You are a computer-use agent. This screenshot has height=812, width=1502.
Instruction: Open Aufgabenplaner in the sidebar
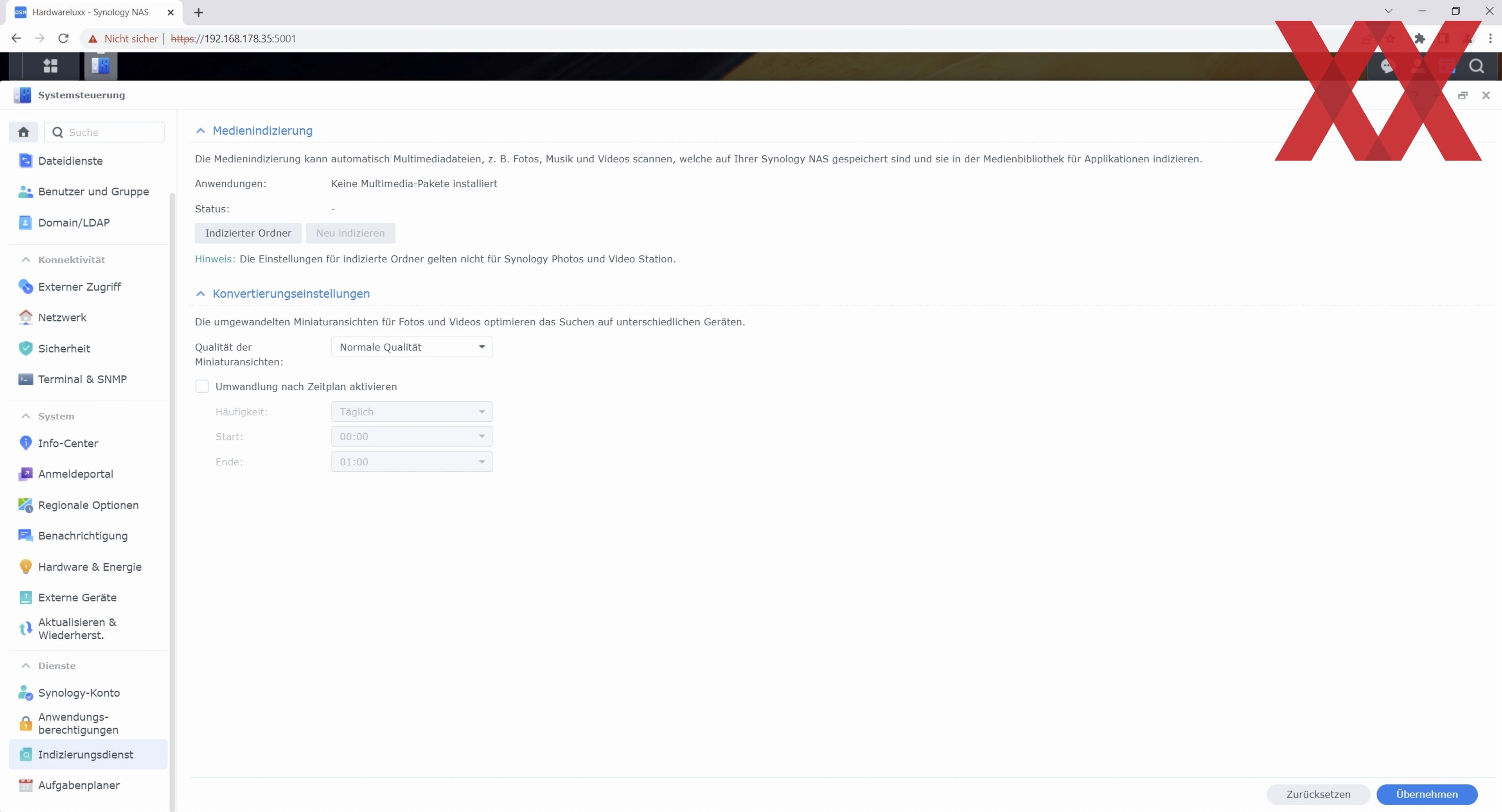click(88, 785)
